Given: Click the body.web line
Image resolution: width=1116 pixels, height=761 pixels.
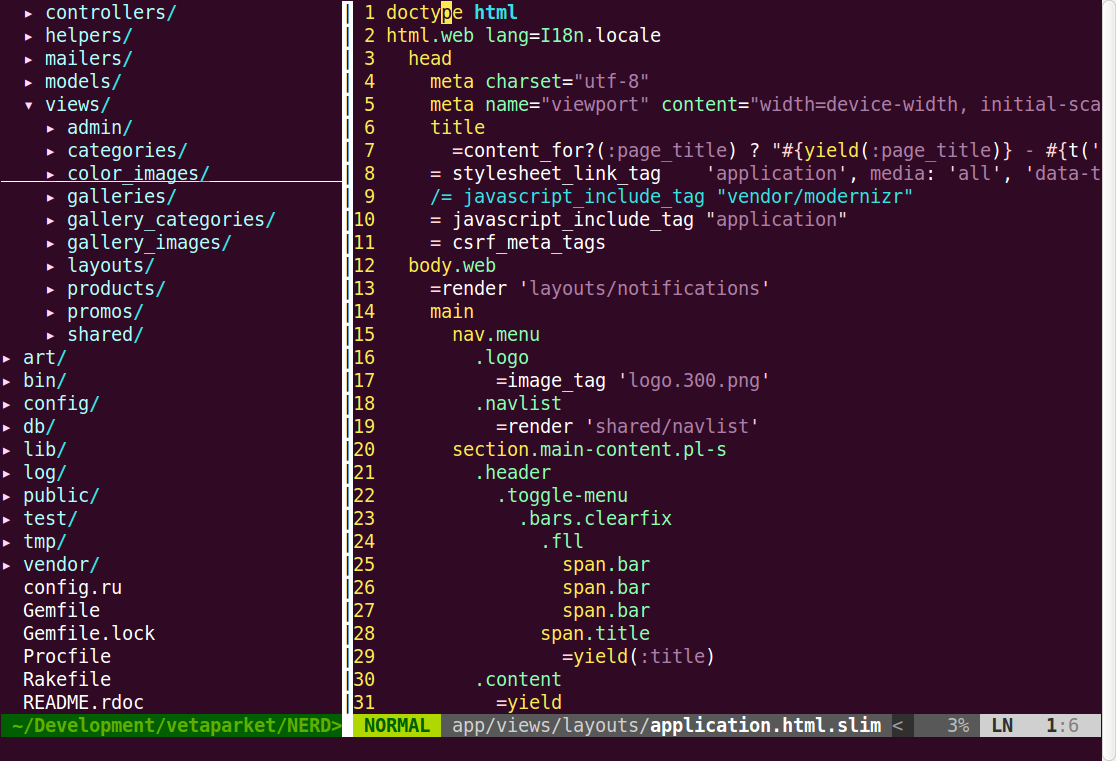Looking at the screenshot, I should 452,265.
